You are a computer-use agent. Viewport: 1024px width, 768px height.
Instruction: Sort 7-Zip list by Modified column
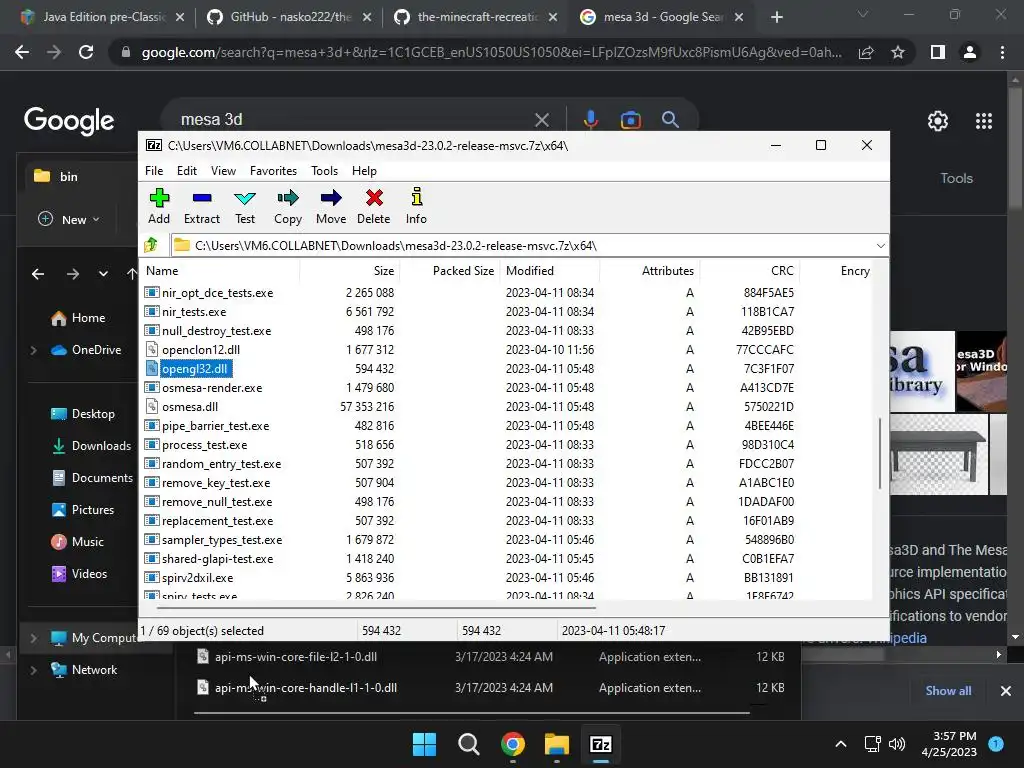click(x=550, y=270)
